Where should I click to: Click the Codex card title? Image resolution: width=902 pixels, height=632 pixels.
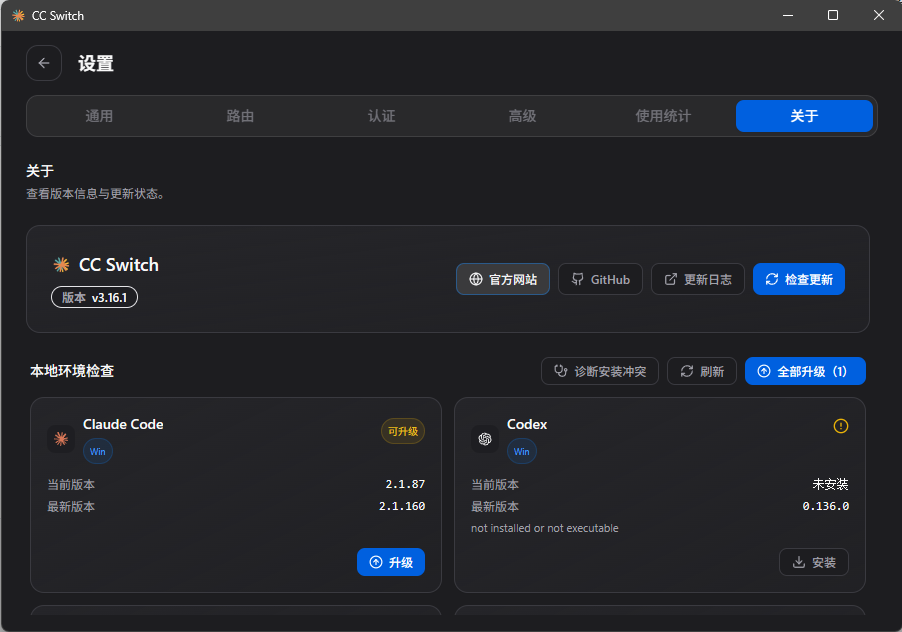[527, 424]
